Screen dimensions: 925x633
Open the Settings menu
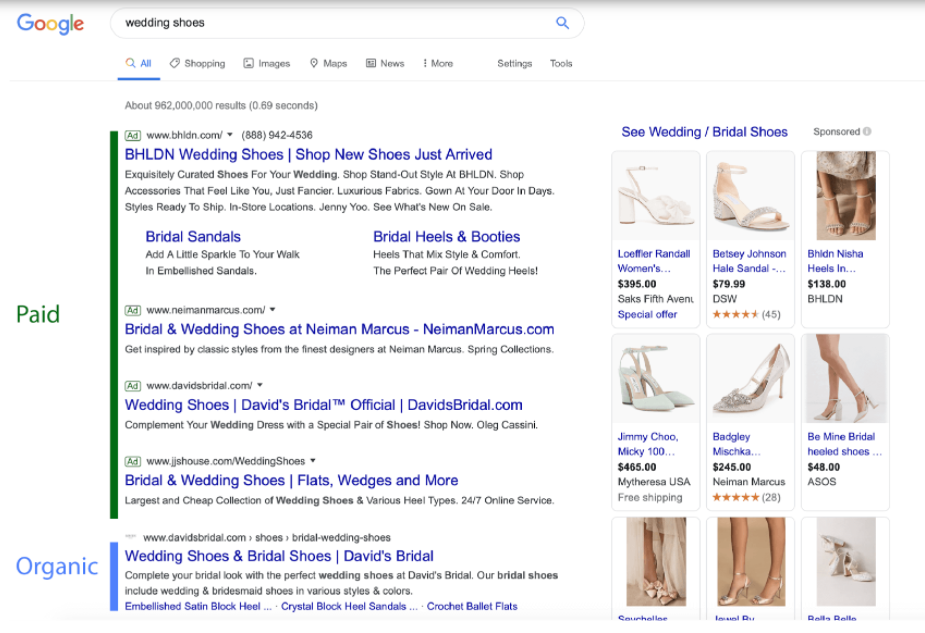tap(514, 63)
